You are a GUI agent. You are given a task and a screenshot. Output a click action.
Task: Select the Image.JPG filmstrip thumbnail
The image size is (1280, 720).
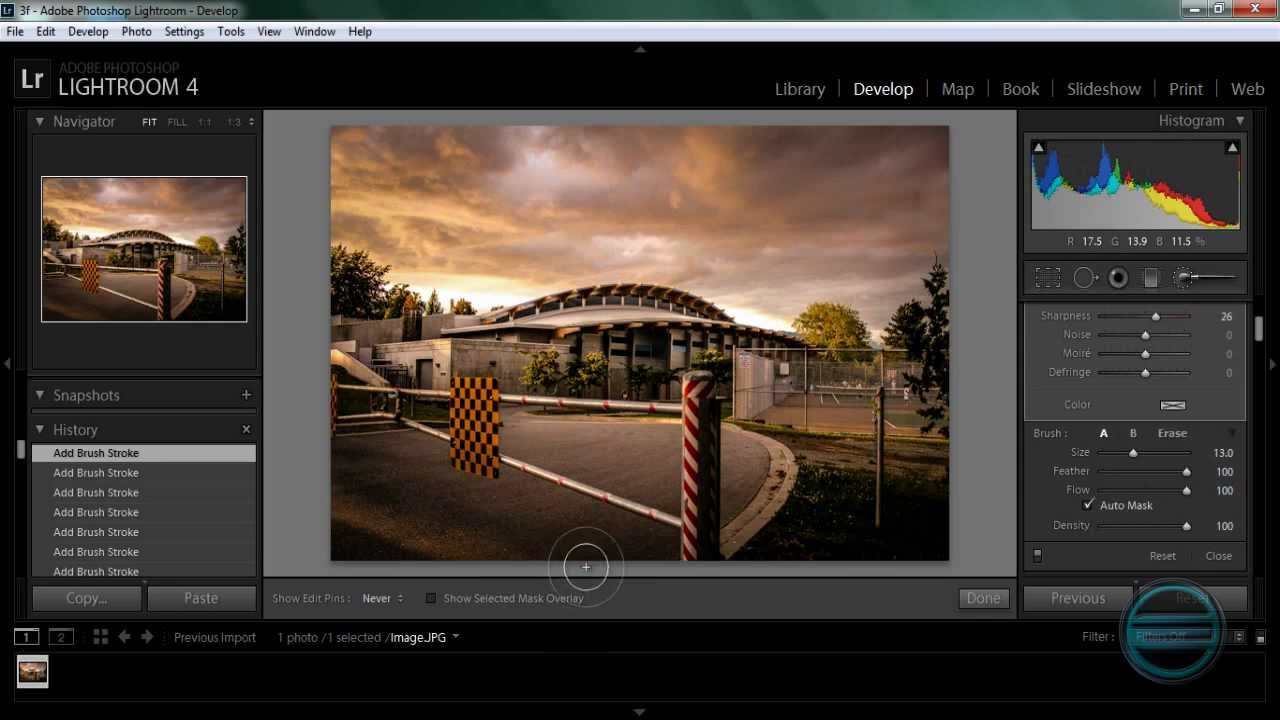point(33,672)
